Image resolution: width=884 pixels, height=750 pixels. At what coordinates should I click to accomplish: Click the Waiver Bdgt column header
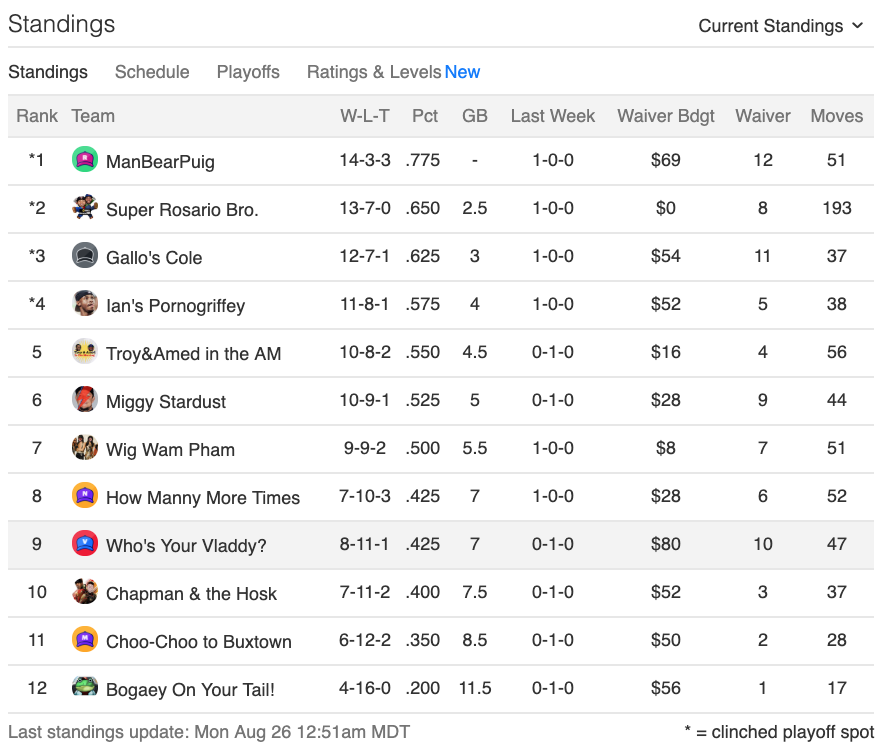pyautogui.click(x=666, y=116)
